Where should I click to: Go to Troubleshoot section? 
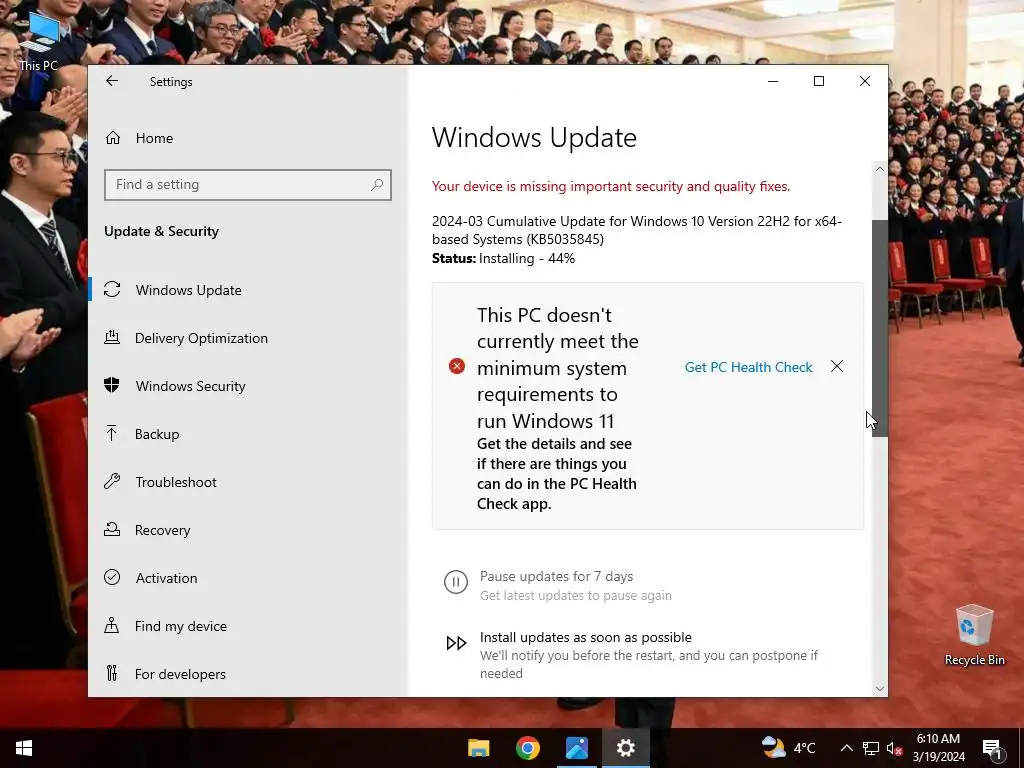click(176, 482)
